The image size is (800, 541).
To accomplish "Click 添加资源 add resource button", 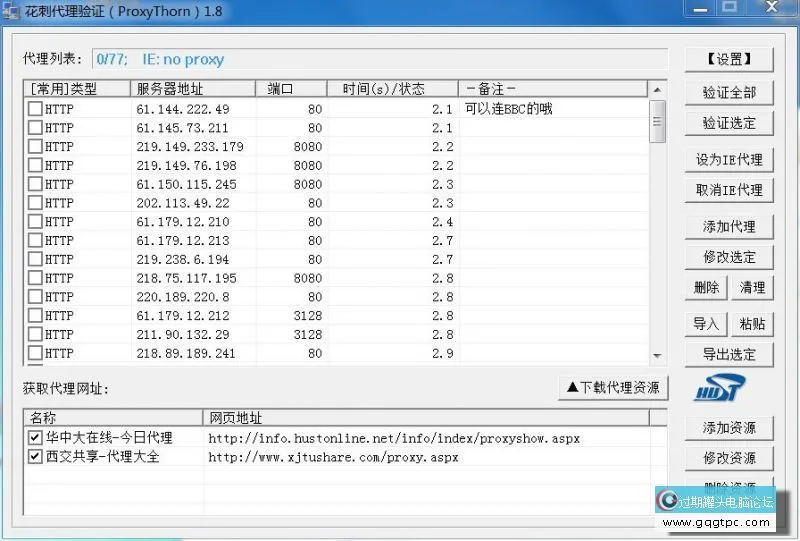I will [x=729, y=428].
